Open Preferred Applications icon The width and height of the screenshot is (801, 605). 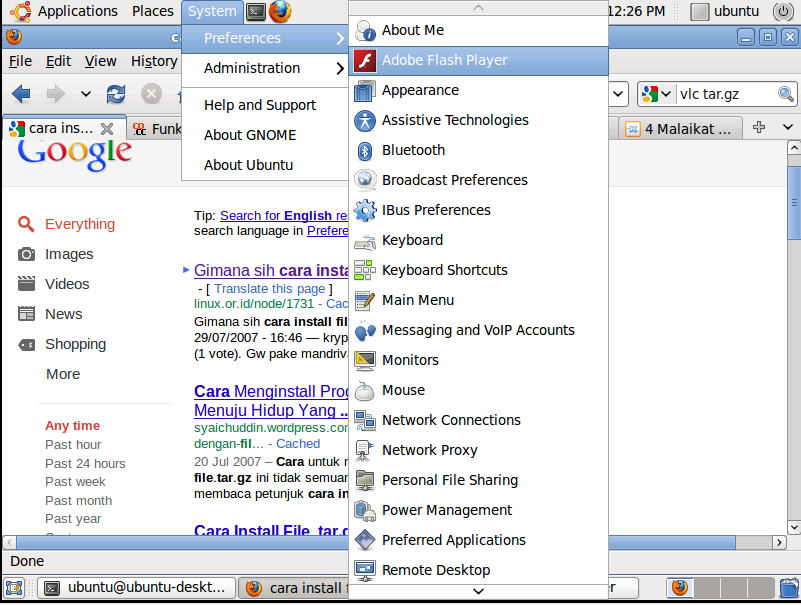click(365, 541)
